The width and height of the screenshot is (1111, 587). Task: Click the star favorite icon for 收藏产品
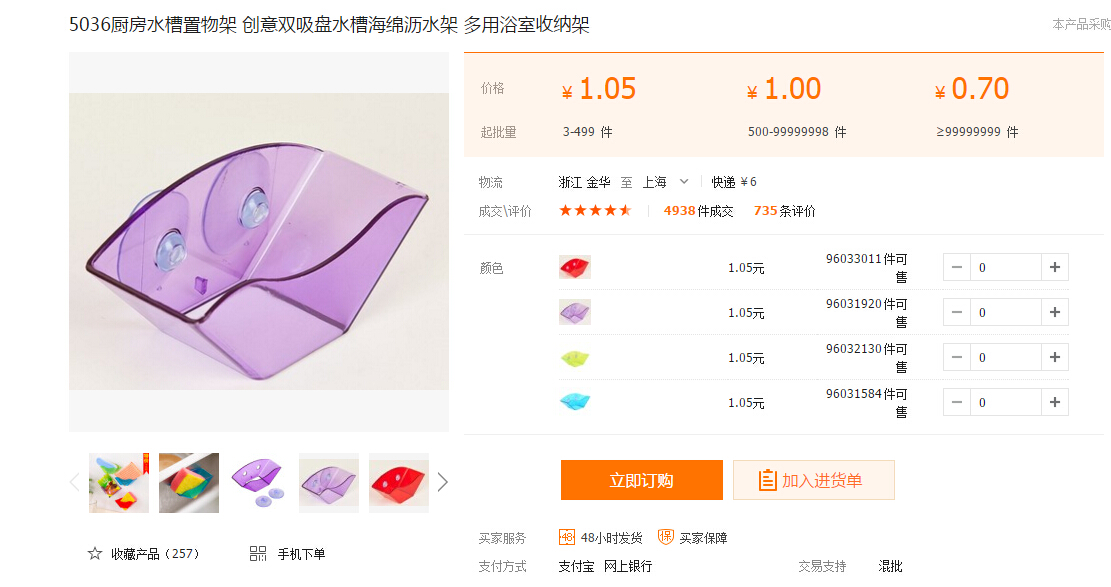pos(95,553)
